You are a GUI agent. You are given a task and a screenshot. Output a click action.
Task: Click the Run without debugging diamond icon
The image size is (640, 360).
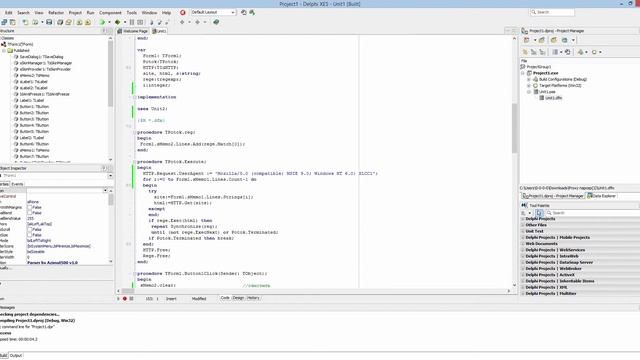coord(118,22)
